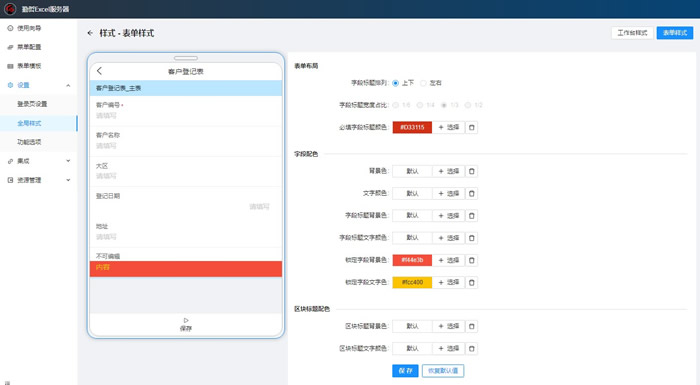Select the 左右 field title layout radio

coord(423,83)
